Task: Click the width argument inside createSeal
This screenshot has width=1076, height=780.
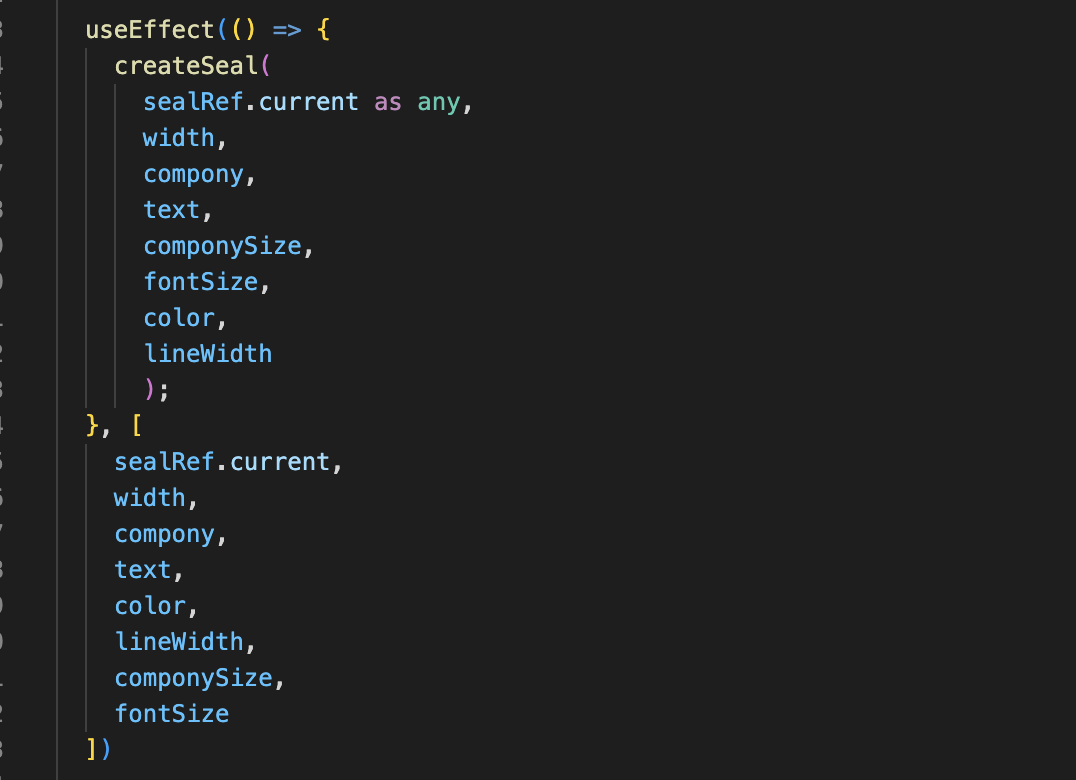Action: (x=178, y=138)
